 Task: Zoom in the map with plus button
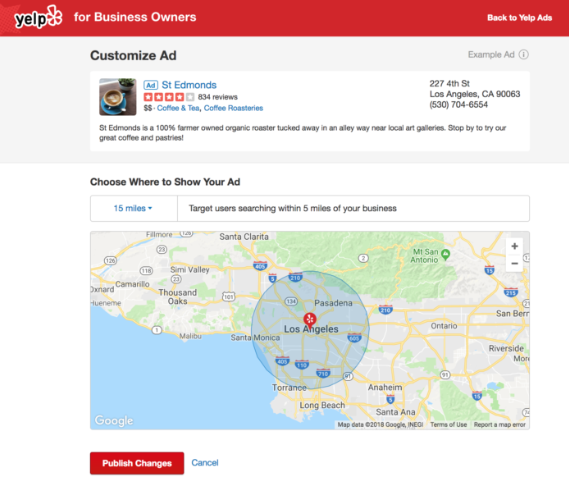pyautogui.click(x=514, y=246)
